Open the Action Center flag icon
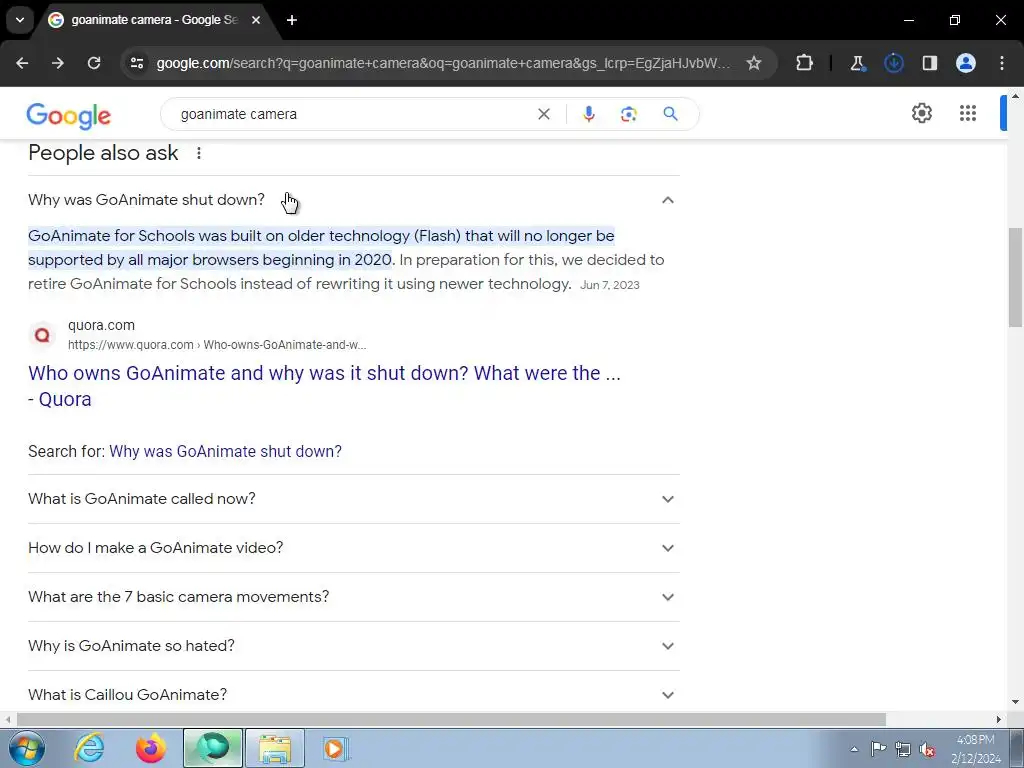The width and height of the screenshot is (1024, 768). tap(878, 749)
